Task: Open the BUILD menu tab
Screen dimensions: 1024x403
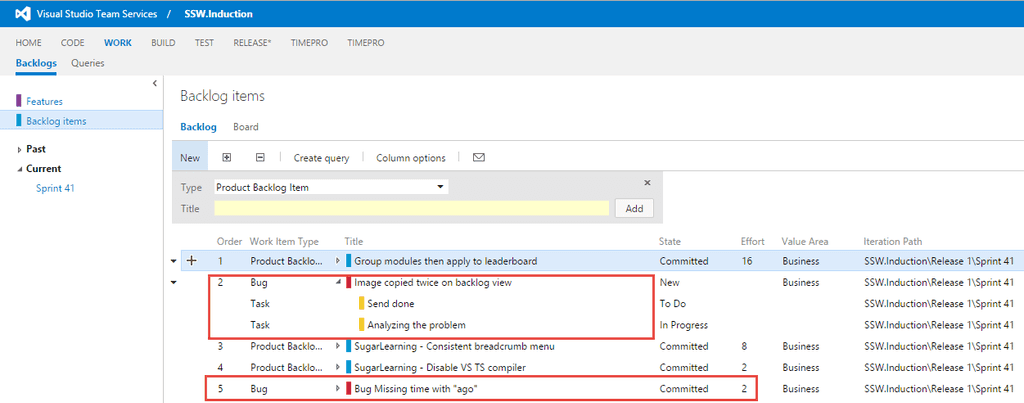Action: coord(163,43)
